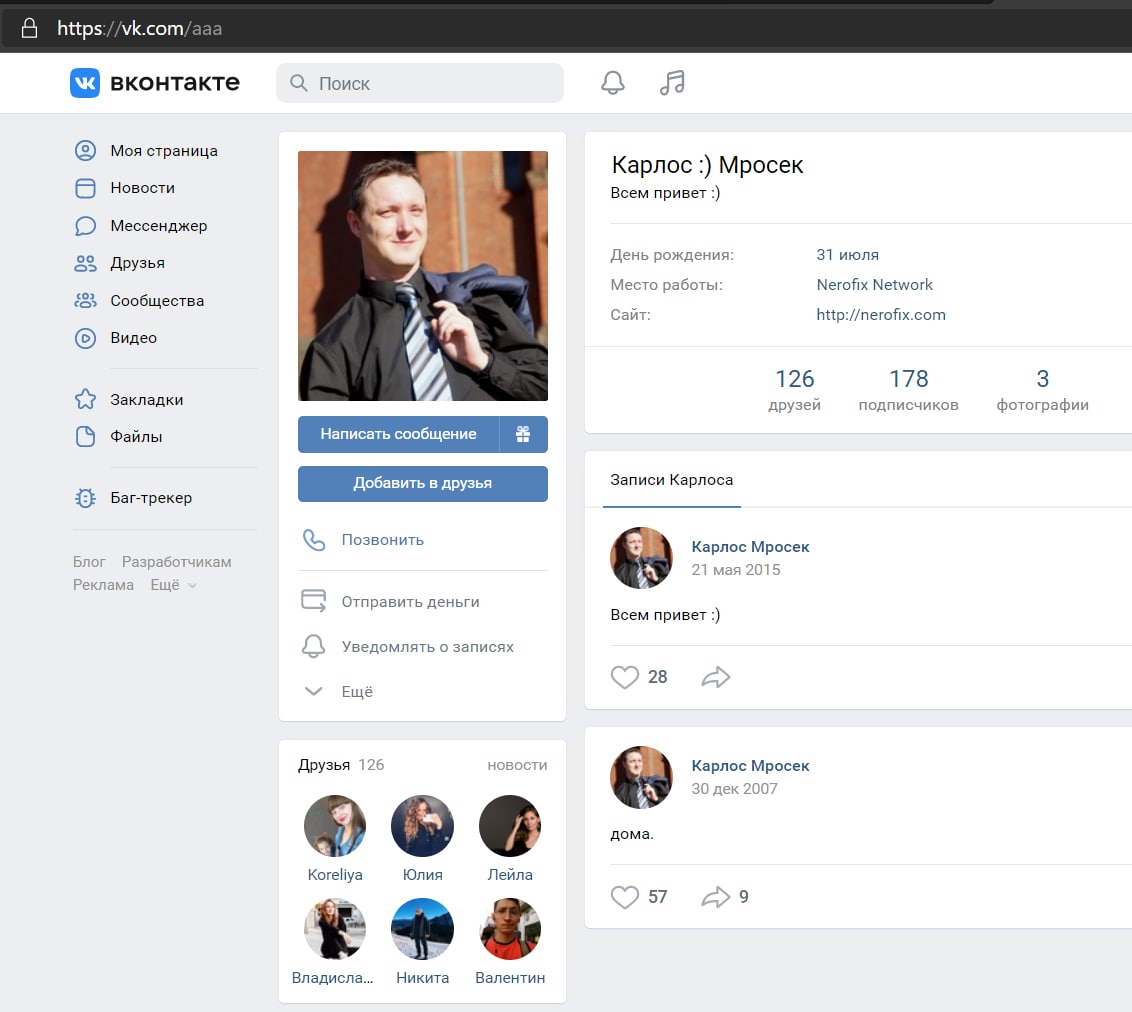Open the 178 подписчиков counter
The image size is (1132, 1012).
908,390
